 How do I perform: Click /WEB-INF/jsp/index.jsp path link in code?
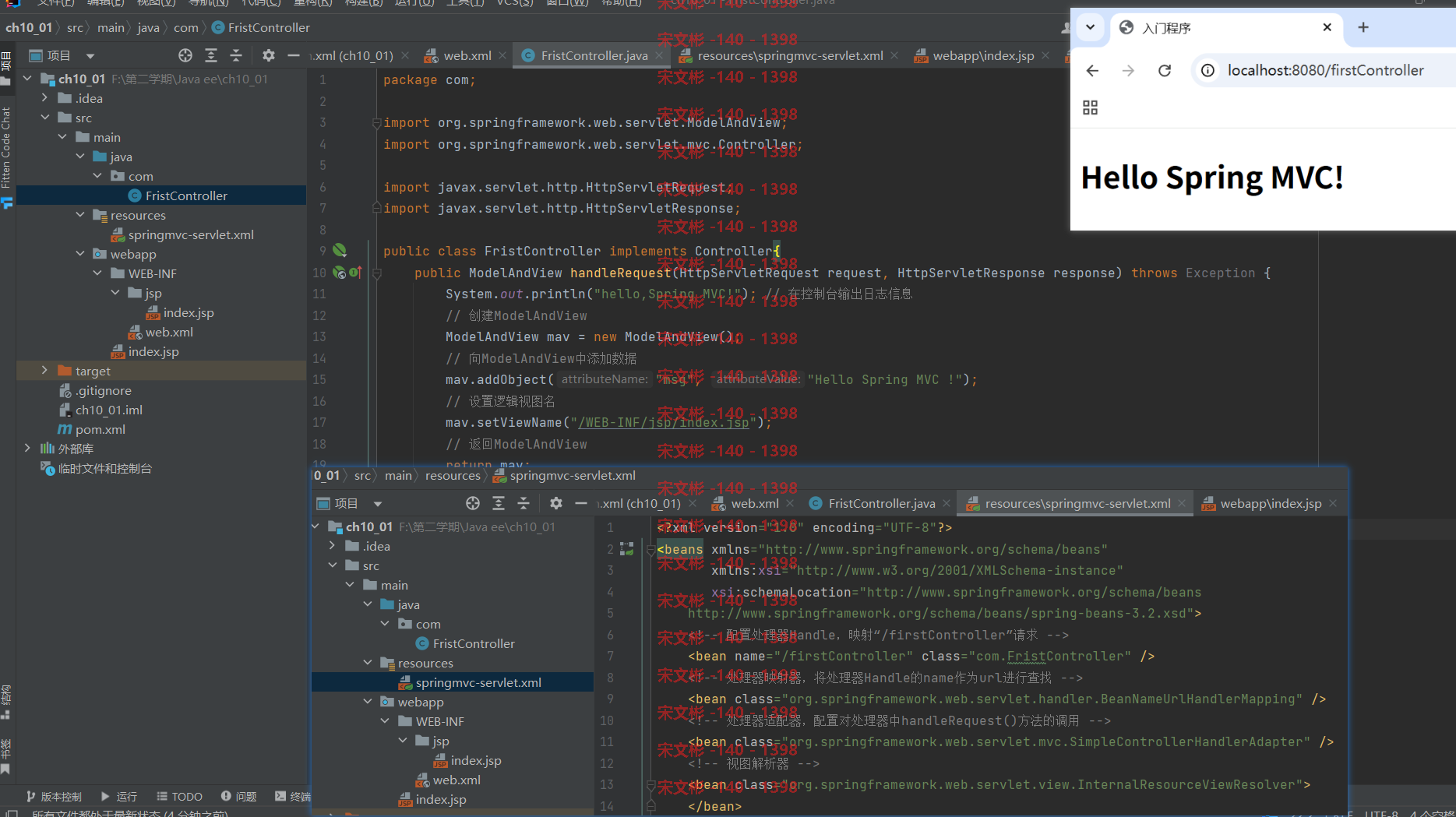tap(663, 422)
